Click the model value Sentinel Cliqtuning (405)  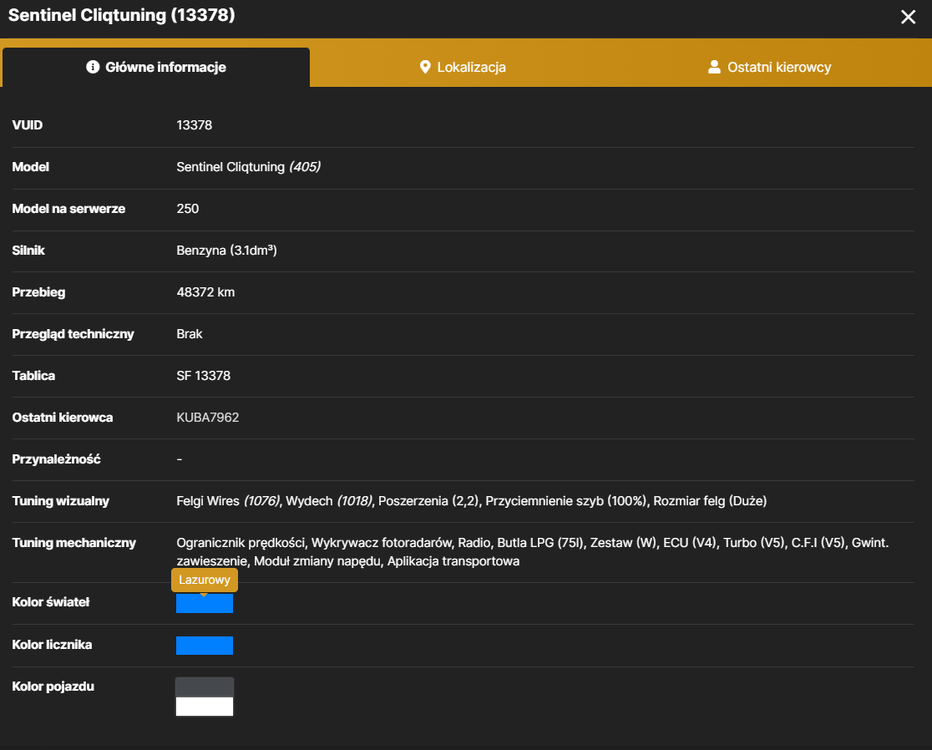[248, 167]
